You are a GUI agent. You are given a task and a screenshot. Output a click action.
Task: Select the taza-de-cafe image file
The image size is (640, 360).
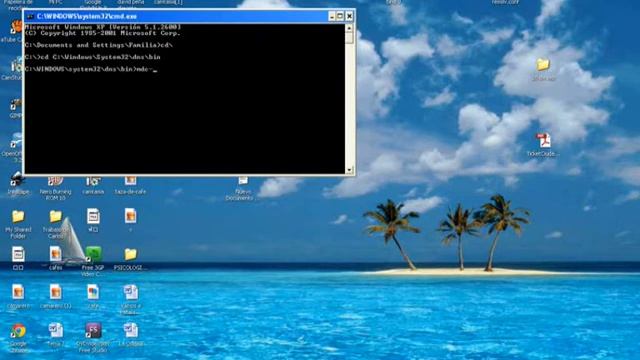(x=130, y=185)
